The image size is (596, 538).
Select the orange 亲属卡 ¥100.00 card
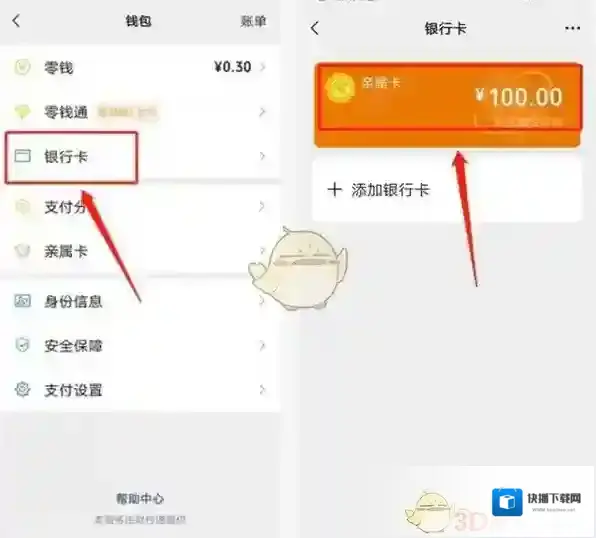pyautogui.click(x=448, y=105)
